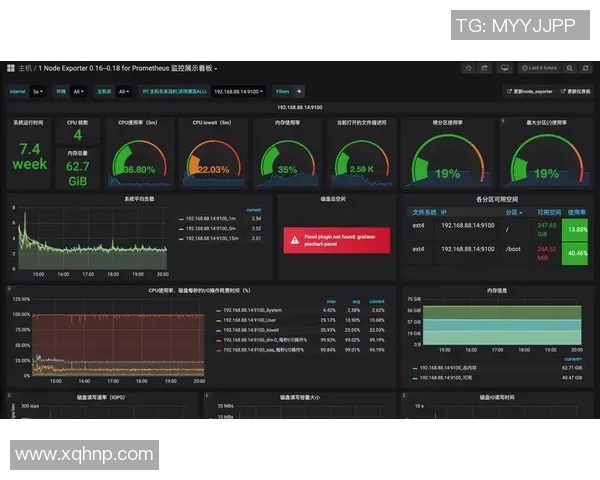Click the star dashboard favorite icon

tap(468, 68)
